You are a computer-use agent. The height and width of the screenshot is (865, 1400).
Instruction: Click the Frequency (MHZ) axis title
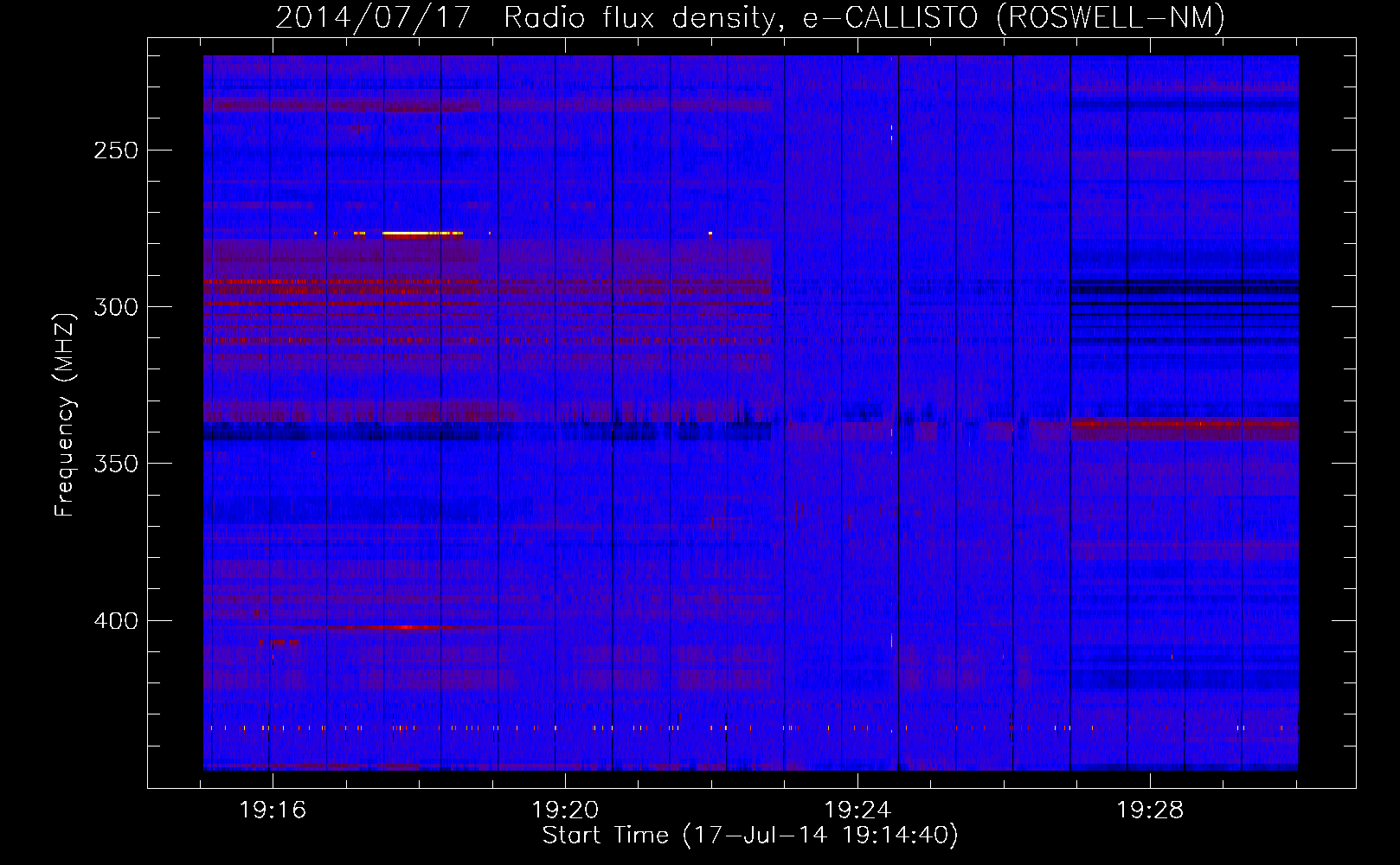click(65, 415)
